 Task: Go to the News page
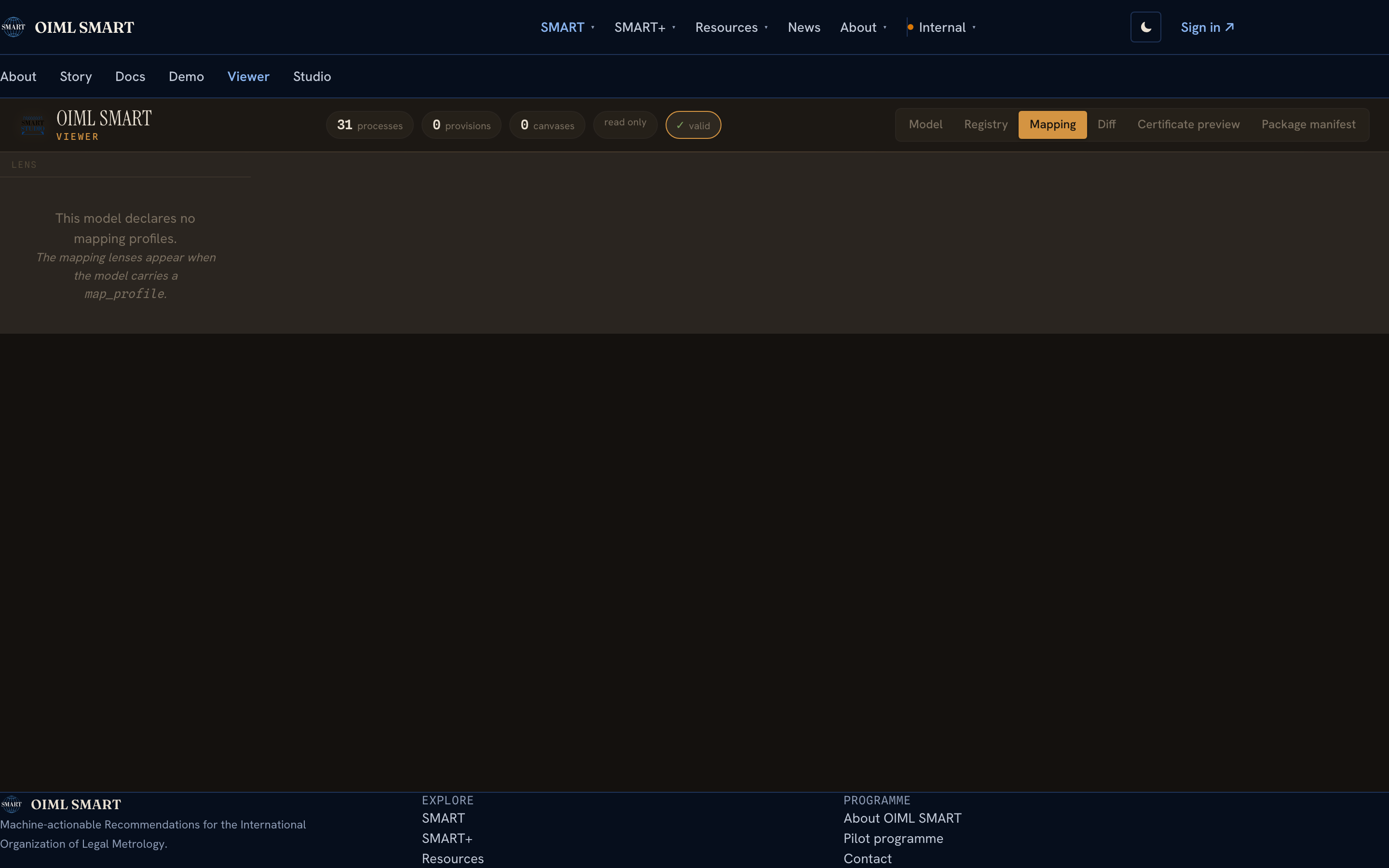point(803,27)
